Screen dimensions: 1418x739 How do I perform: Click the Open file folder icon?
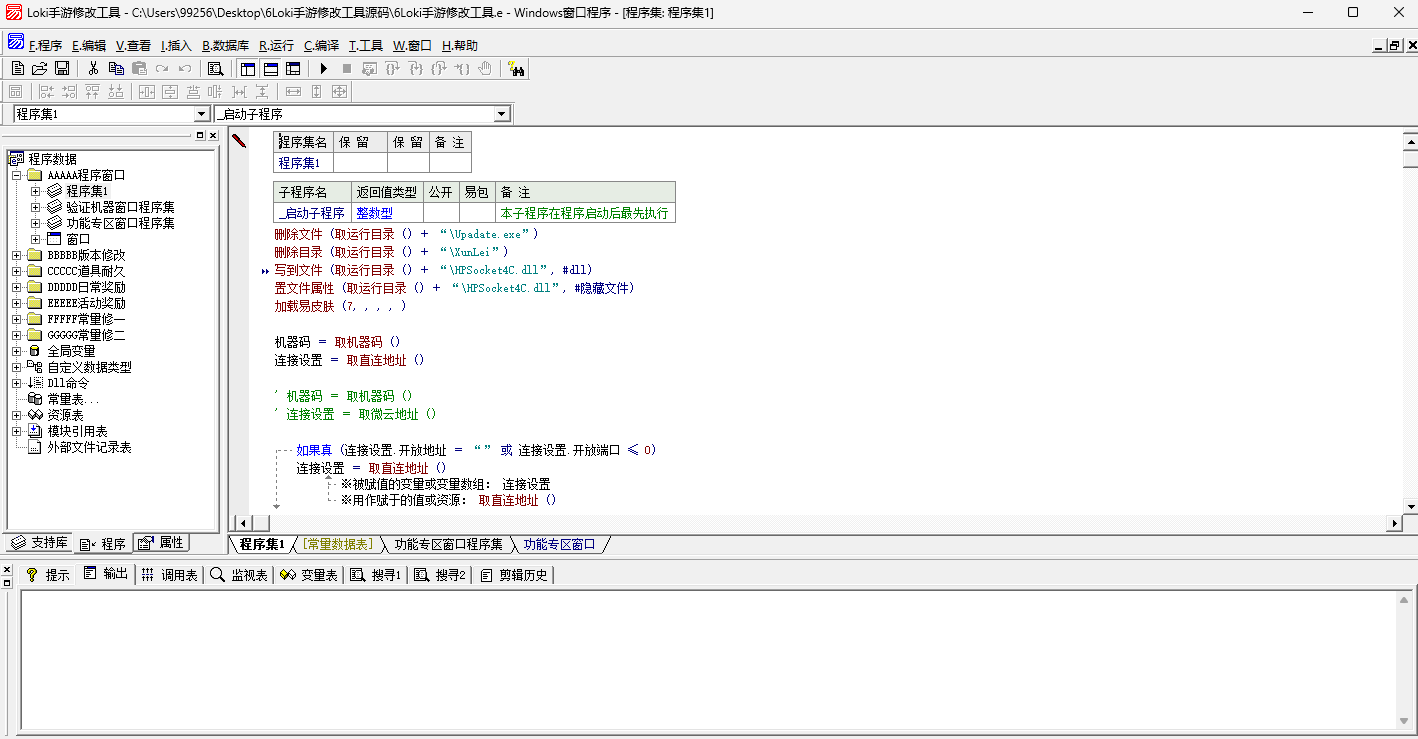coord(39,68)
